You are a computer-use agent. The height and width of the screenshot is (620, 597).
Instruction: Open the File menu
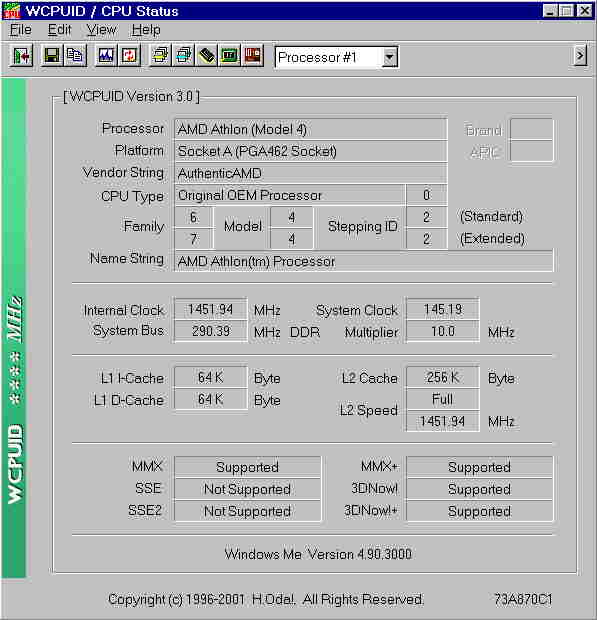21,30
